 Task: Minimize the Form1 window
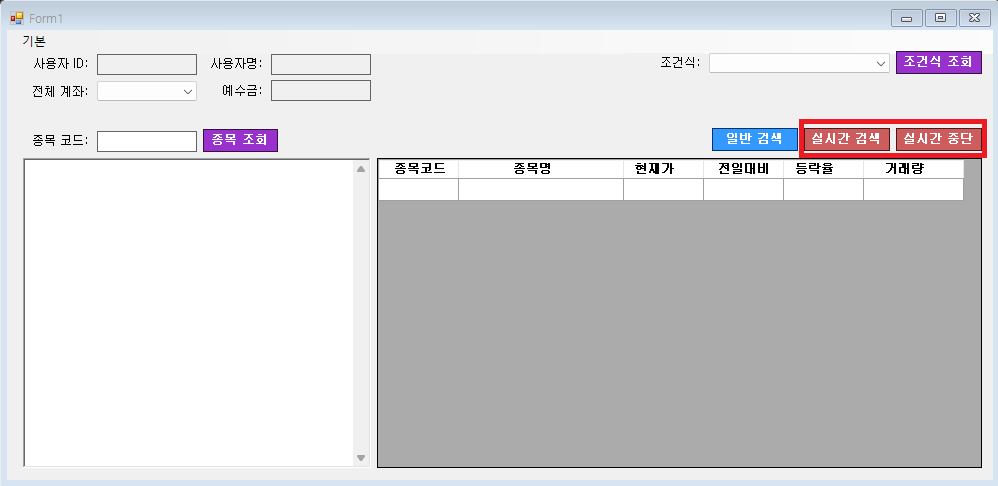[x=906, y=18]
